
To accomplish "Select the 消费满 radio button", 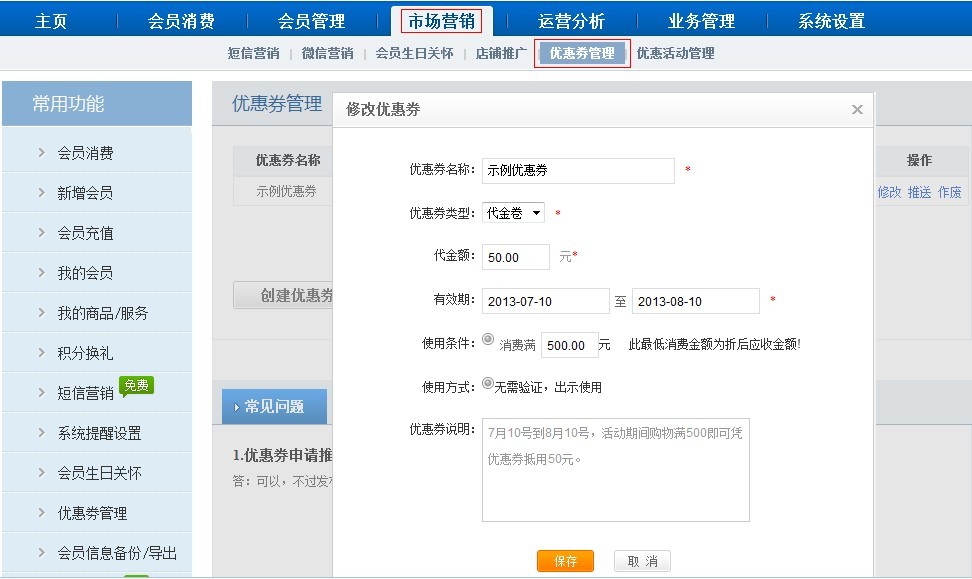I will coord(488,340).
